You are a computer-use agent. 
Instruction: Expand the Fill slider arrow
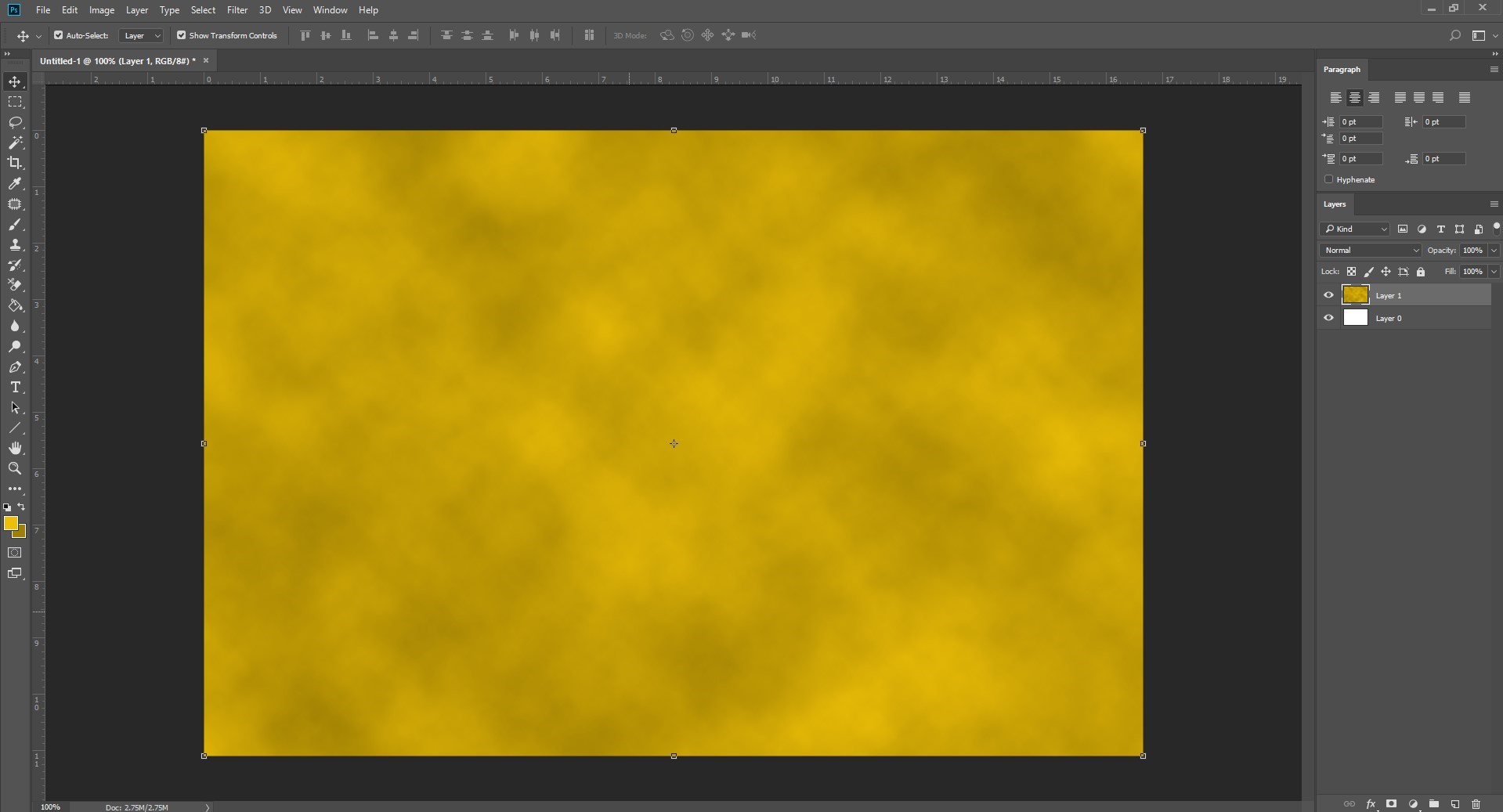point(1494,272)
